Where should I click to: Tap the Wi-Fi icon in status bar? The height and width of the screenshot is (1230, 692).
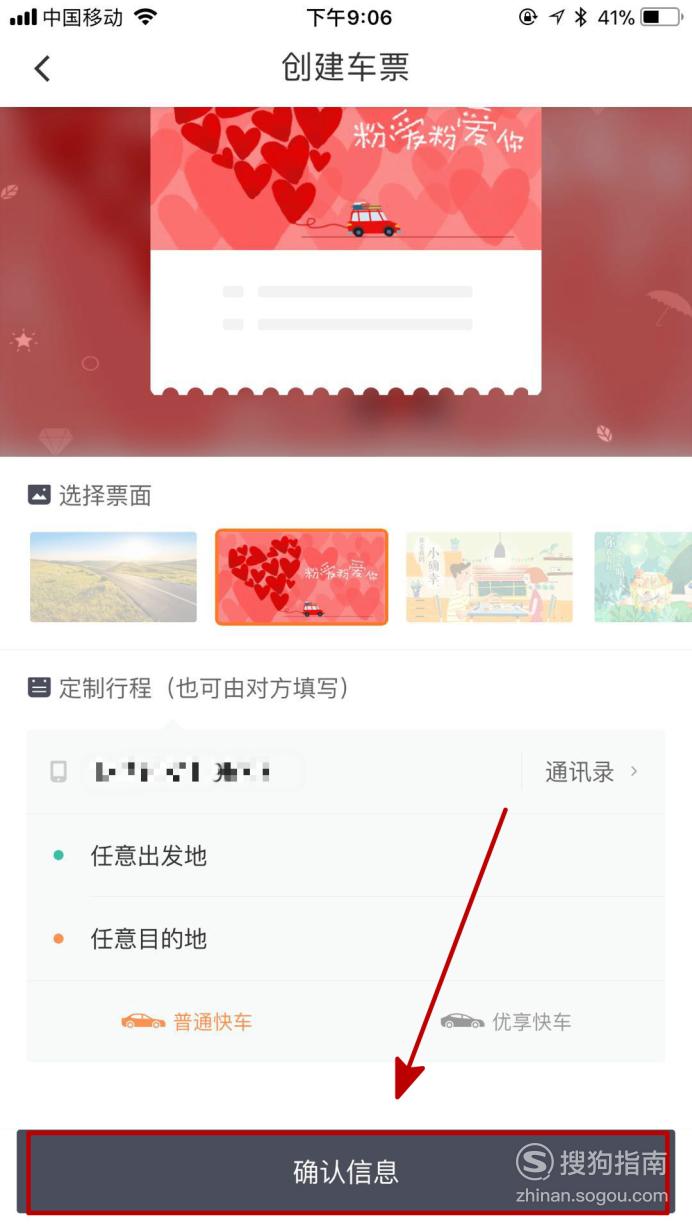146,17
